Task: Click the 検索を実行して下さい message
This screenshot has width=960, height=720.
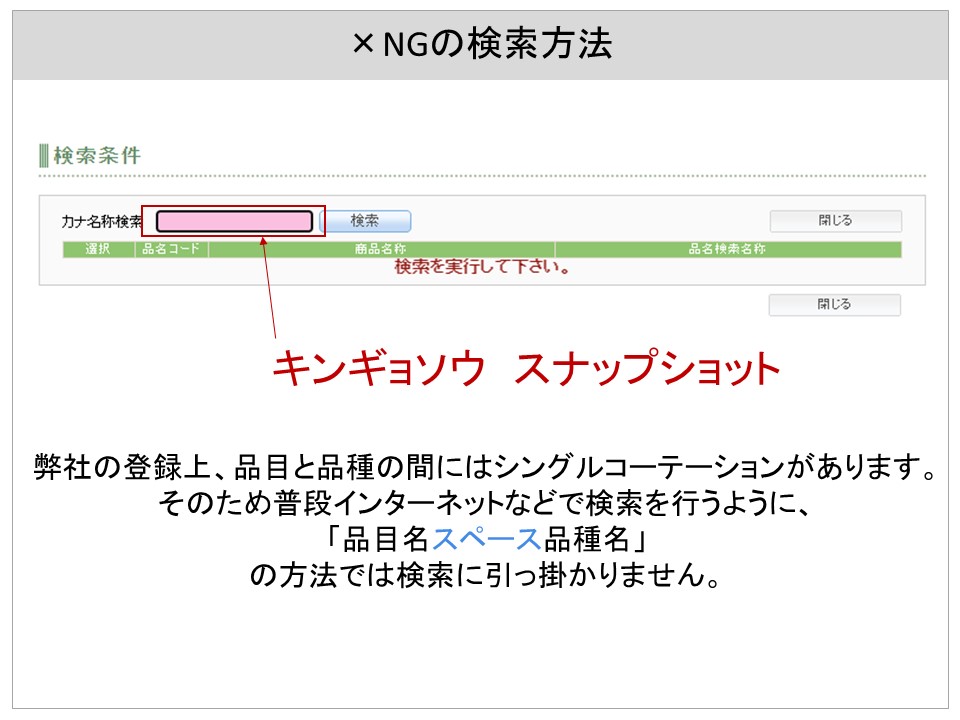Action: point(482,267)
